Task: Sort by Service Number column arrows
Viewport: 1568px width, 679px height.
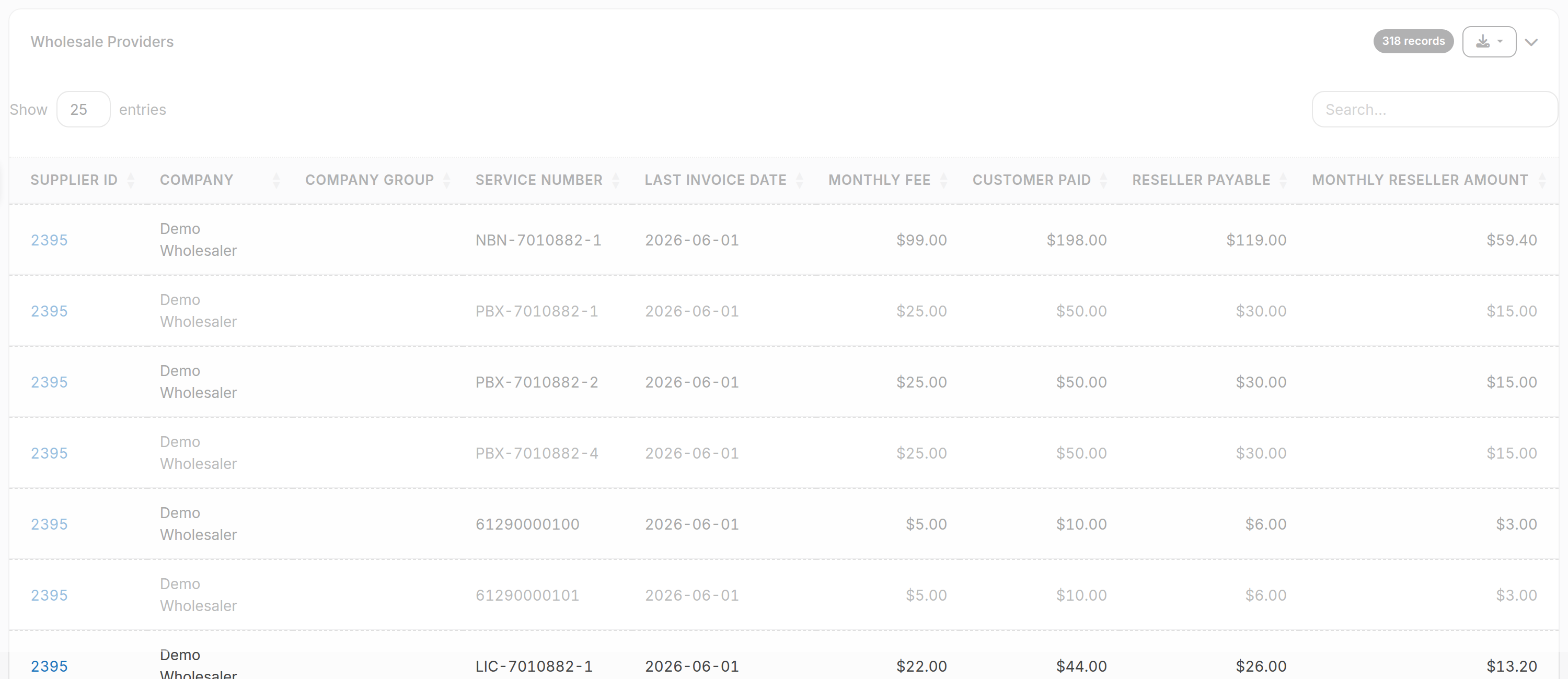Action: pyautogui.click(x=616, y=180)
